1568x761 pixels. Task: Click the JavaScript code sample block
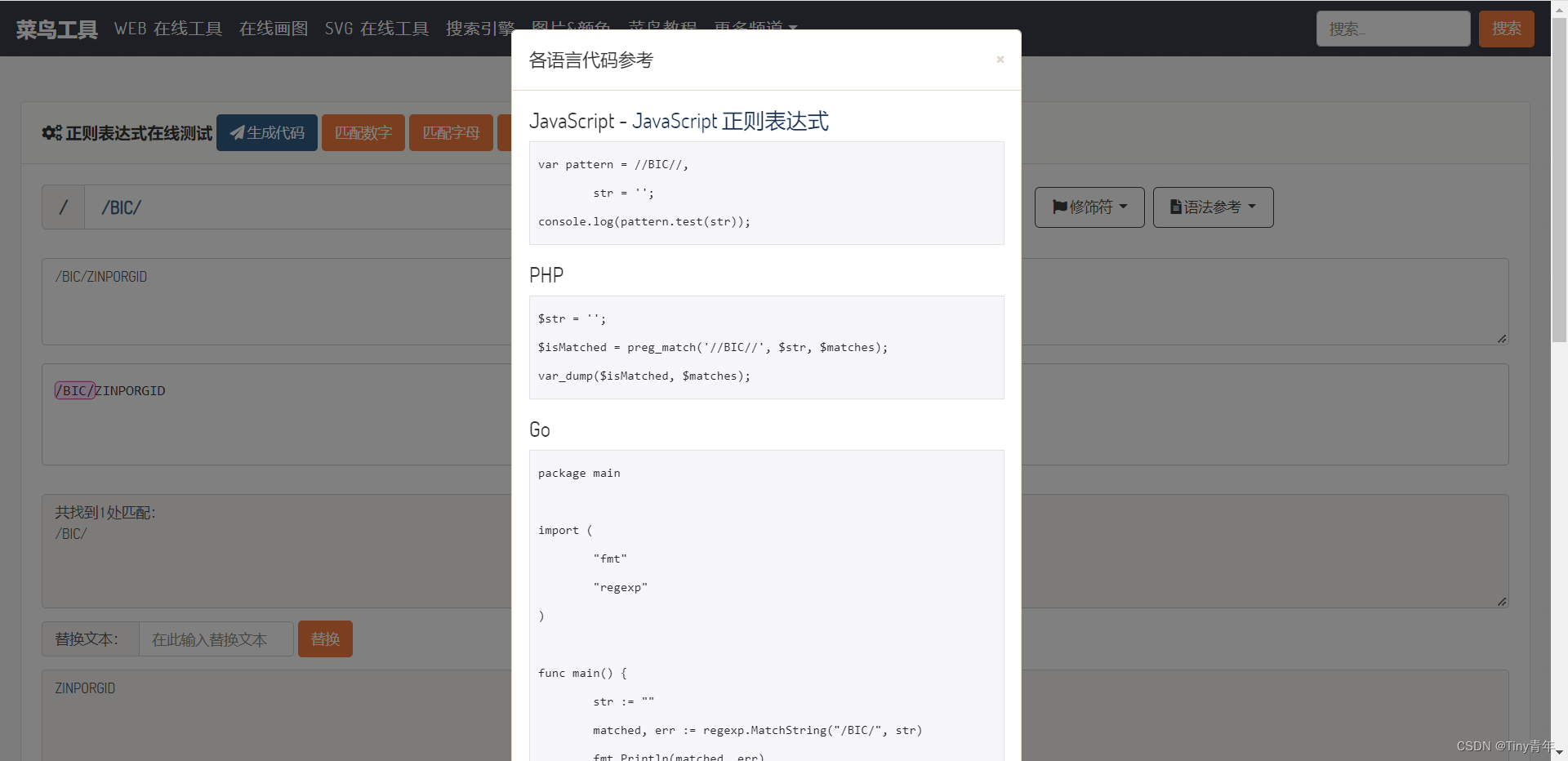[x=766, y=193]
